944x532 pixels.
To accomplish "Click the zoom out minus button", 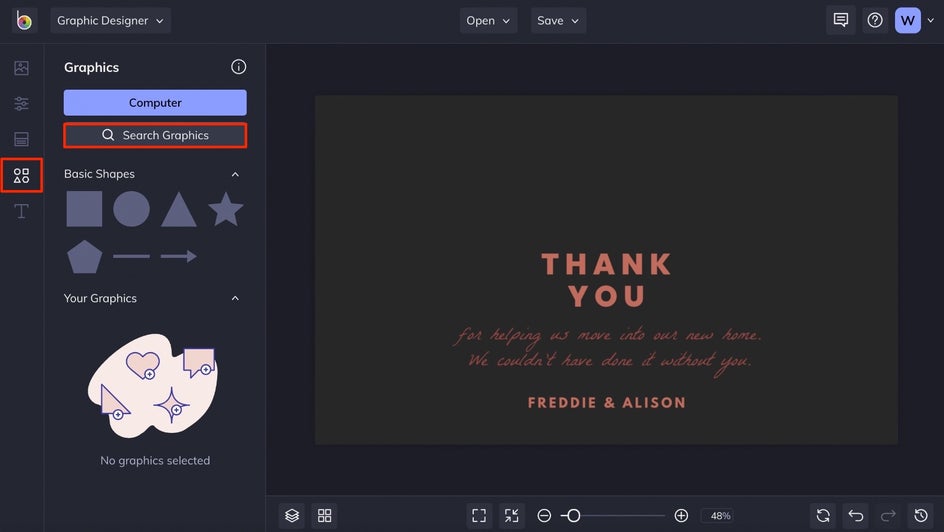I will [x=544, y=515].
